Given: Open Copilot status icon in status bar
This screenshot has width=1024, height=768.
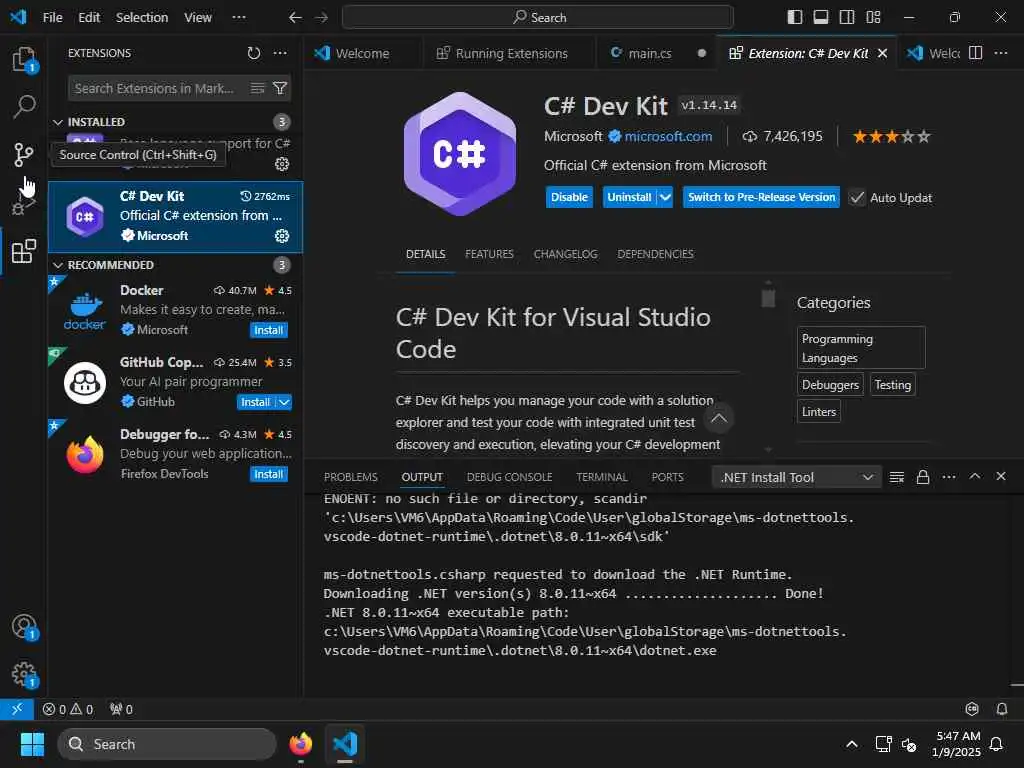Looking at the screenshot, I should [972, 709].
